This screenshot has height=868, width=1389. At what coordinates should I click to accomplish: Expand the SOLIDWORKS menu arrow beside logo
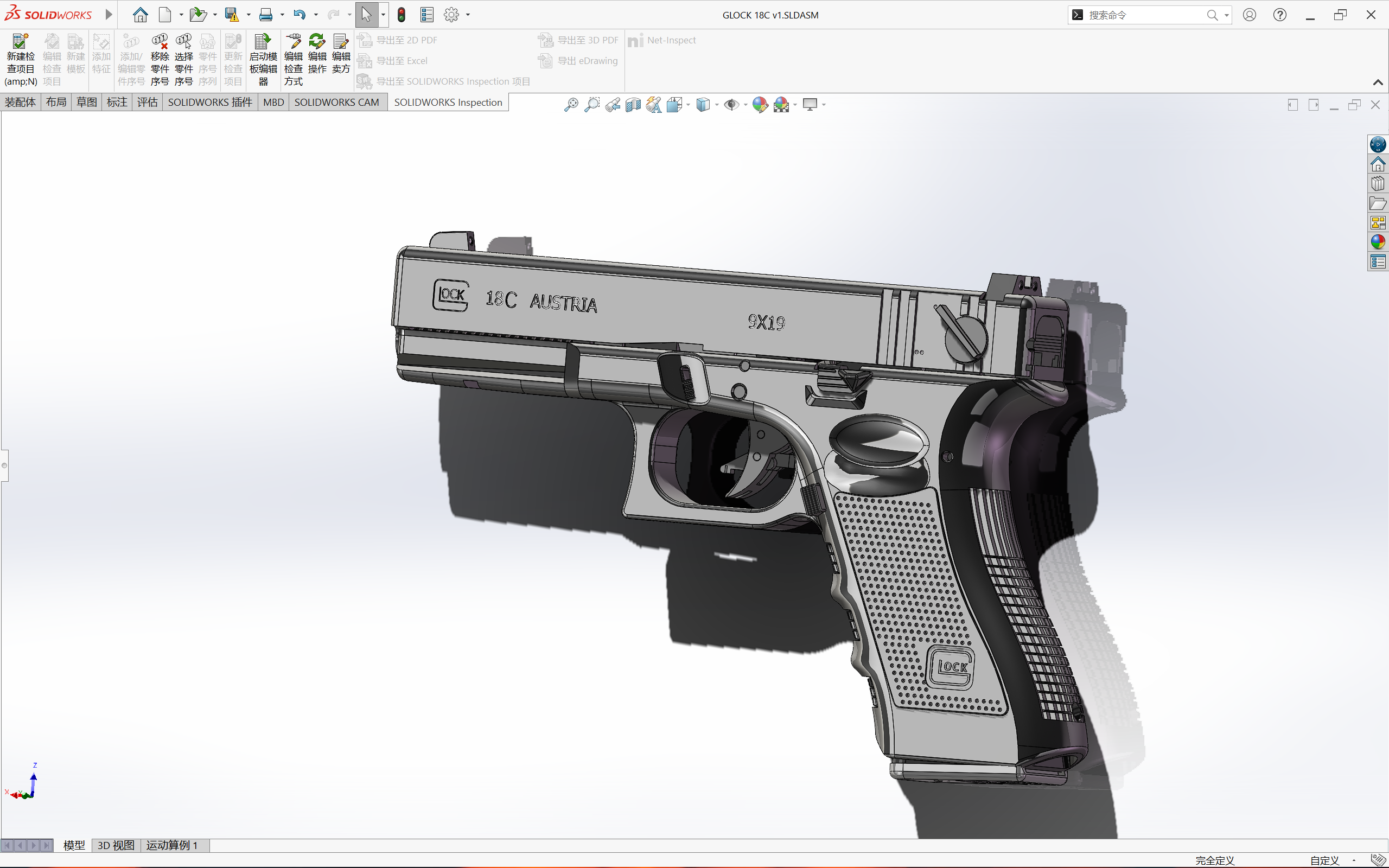coord(109,15)
